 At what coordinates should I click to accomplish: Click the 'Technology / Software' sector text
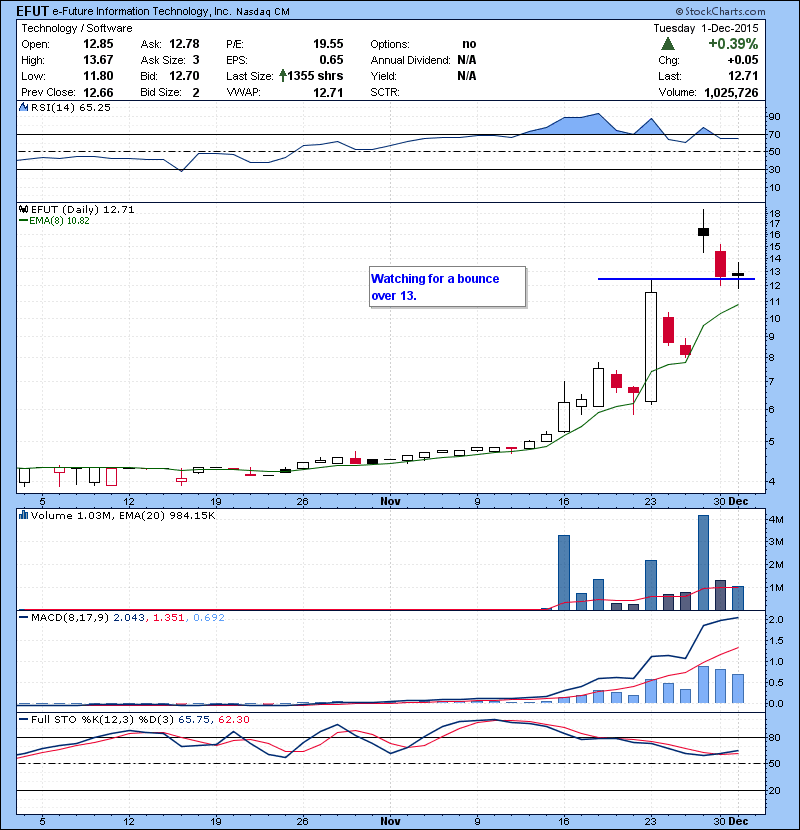click(x=77, y=28)
